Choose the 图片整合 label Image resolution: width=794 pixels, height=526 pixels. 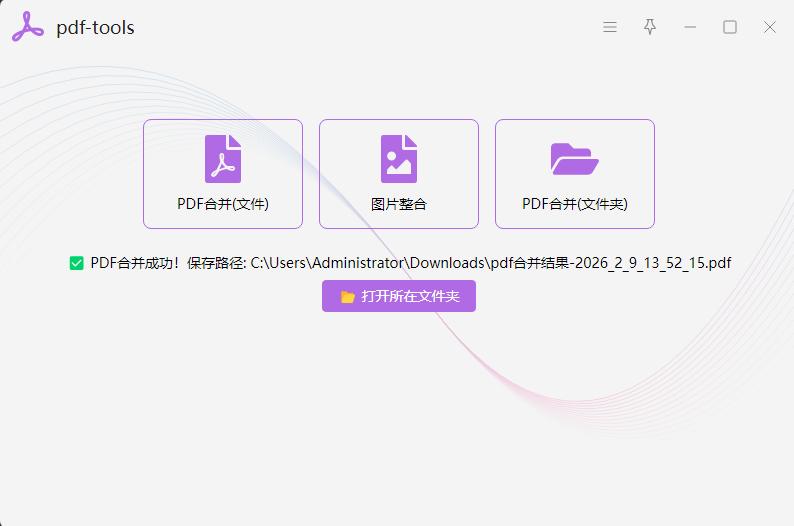pyautogui.click(x=399, y=204)
